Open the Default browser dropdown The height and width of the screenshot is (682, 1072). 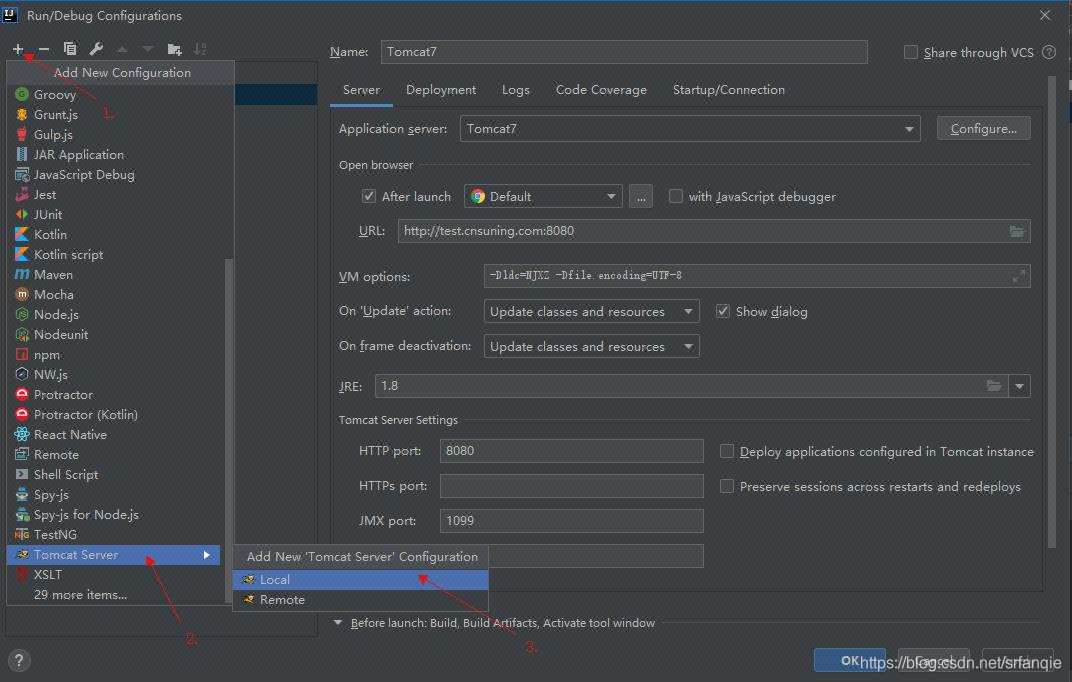click(x=543, y=196)
